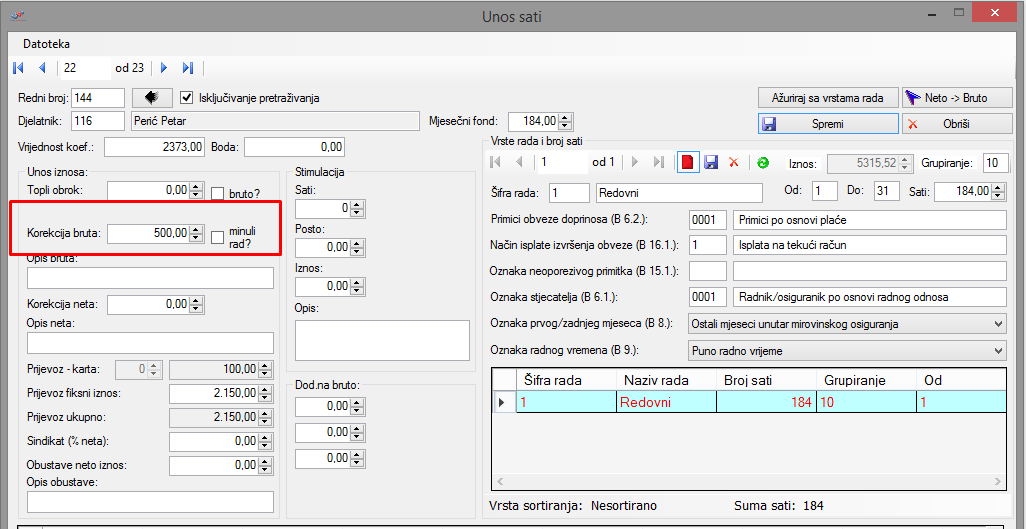Refresh work types with green icon
Viewport: 1026px width, 529px height.
tap(762, 162)
